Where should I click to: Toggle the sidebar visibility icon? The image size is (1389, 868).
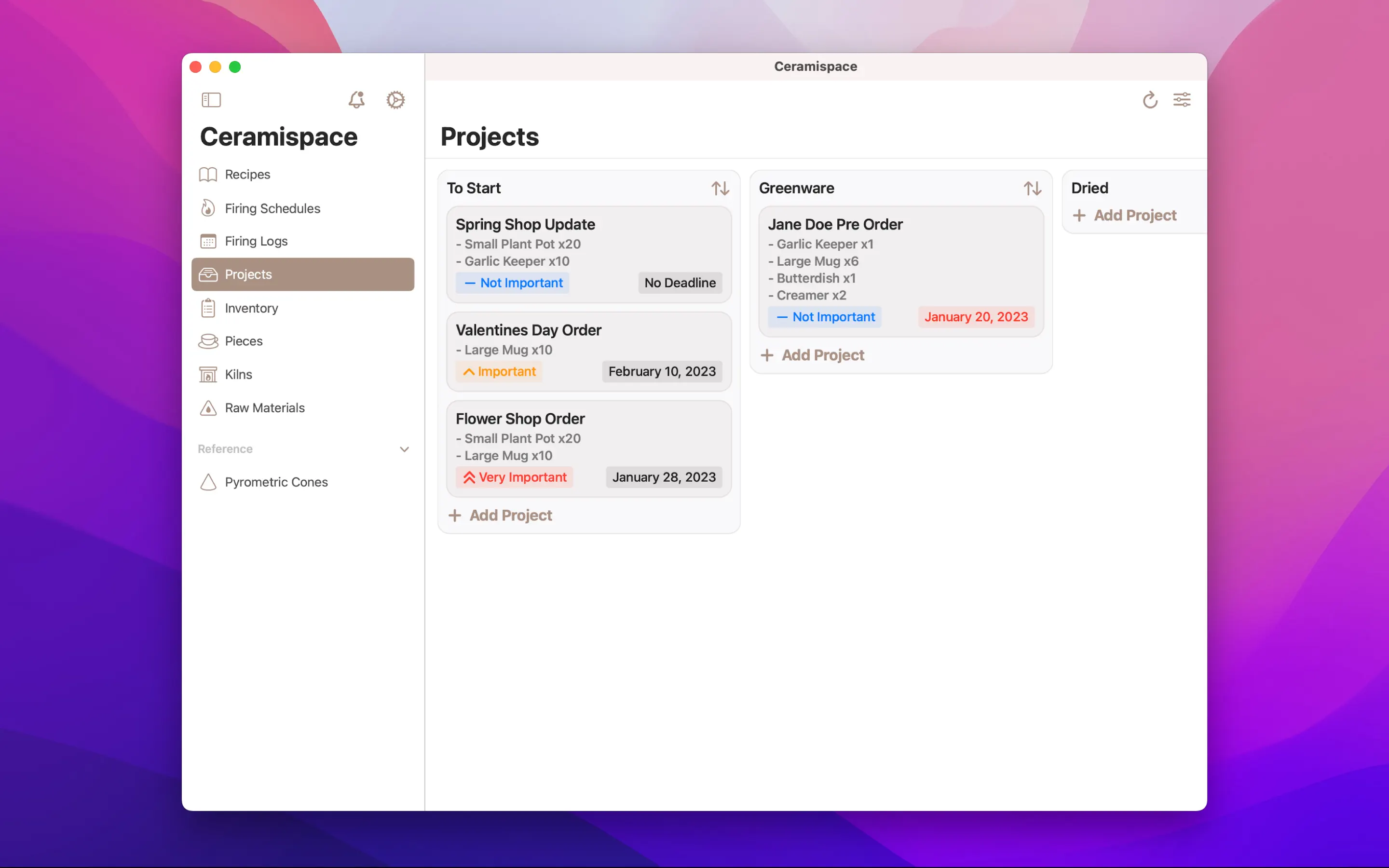[x=211, y=100]
